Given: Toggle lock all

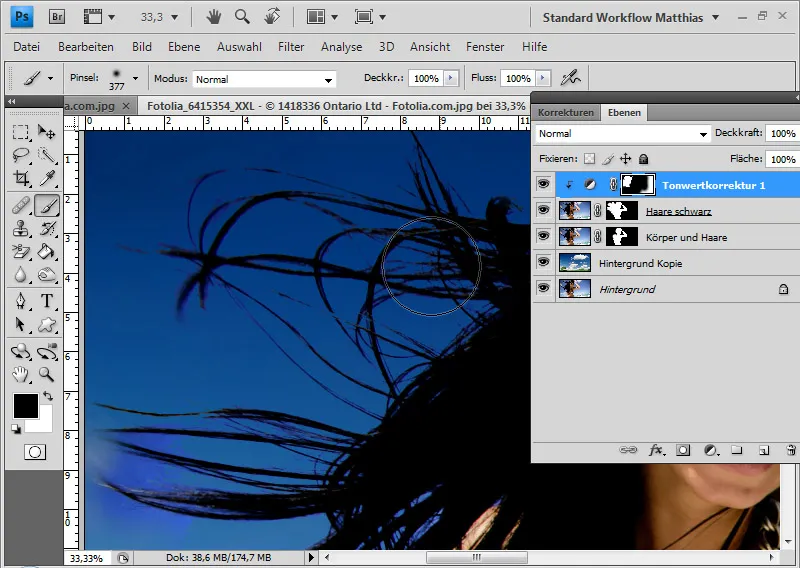Looking at the screenshot, I should (643, 159).
